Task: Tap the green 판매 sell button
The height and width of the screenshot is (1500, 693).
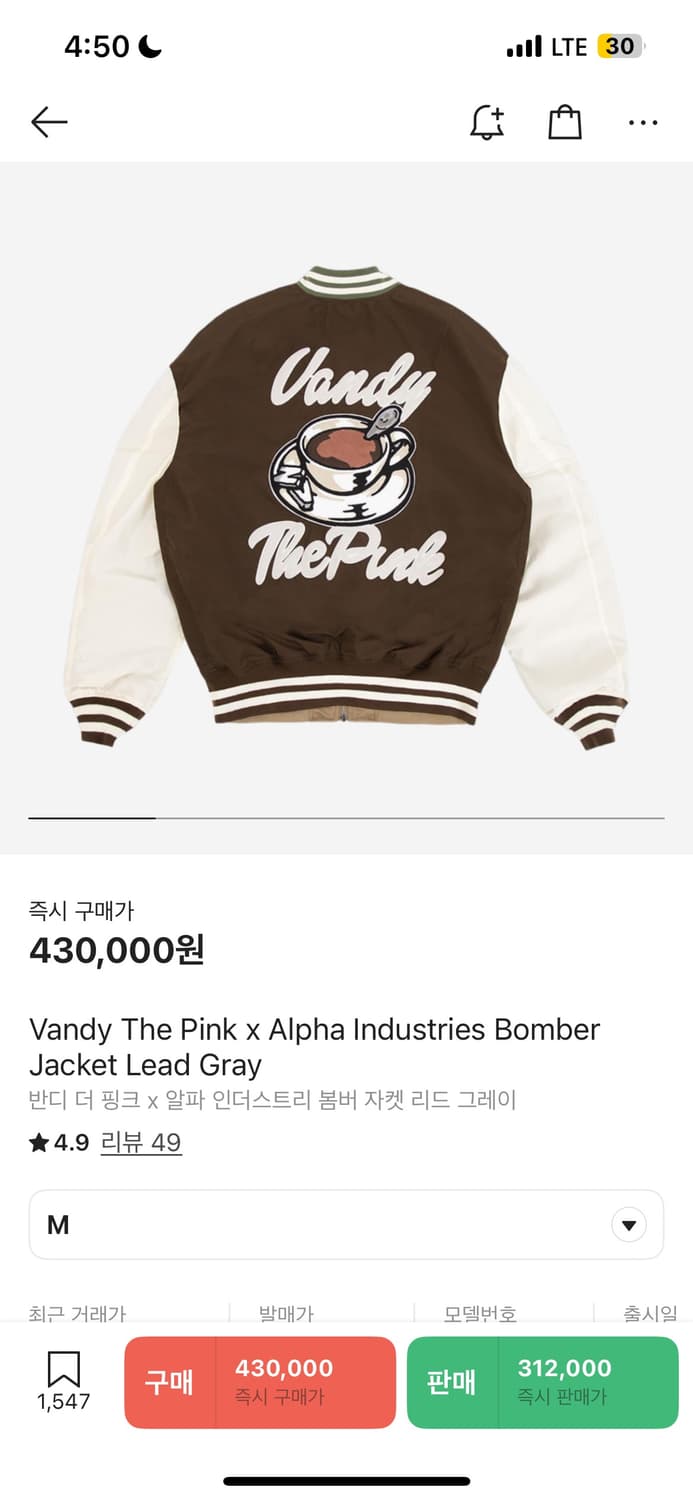Action: pos(543,1382)
